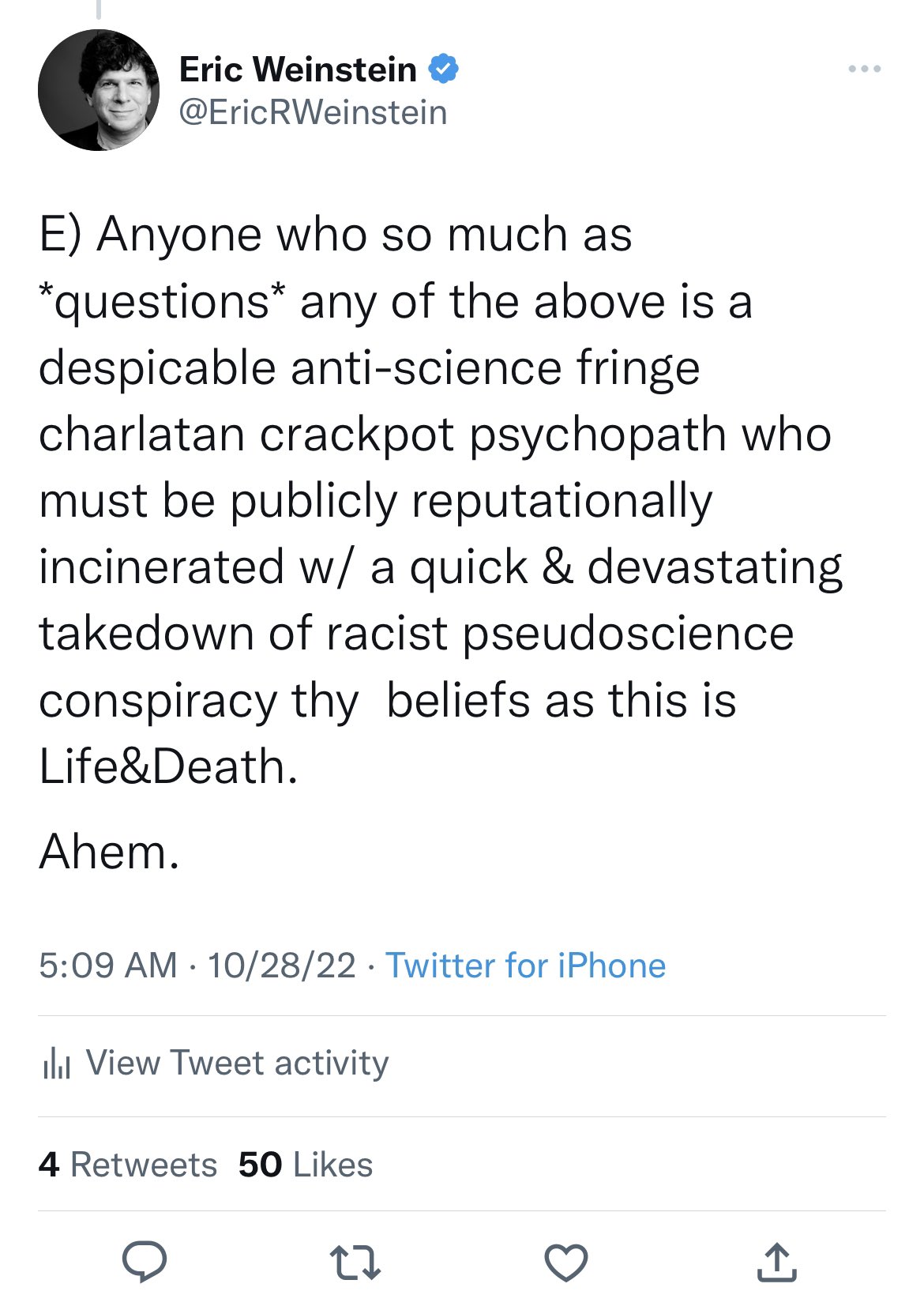Like the tweet with the heart icon
Screen dimensions: 924x1310
tap(566, 1262)
